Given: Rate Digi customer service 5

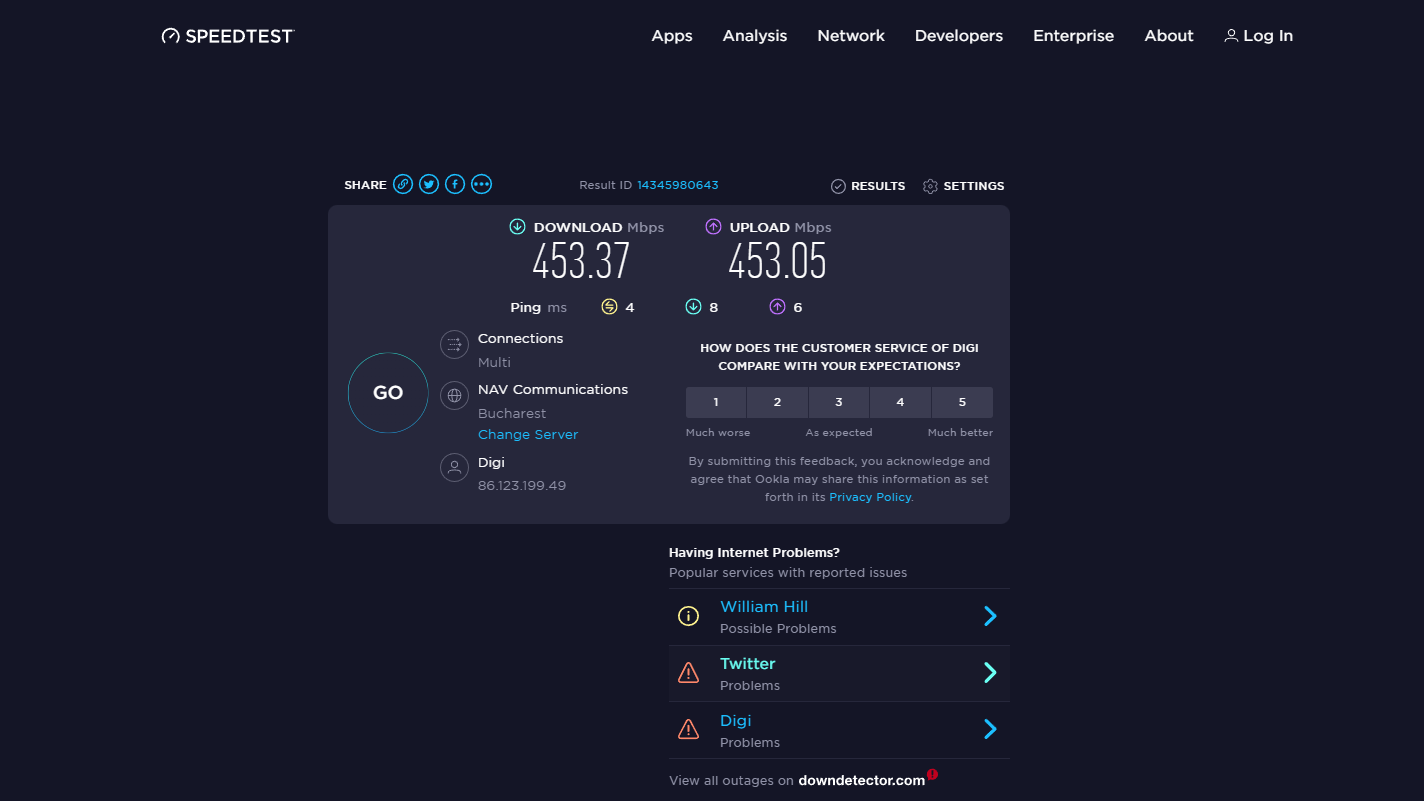Looking at the screenshot, I should 962,402.
